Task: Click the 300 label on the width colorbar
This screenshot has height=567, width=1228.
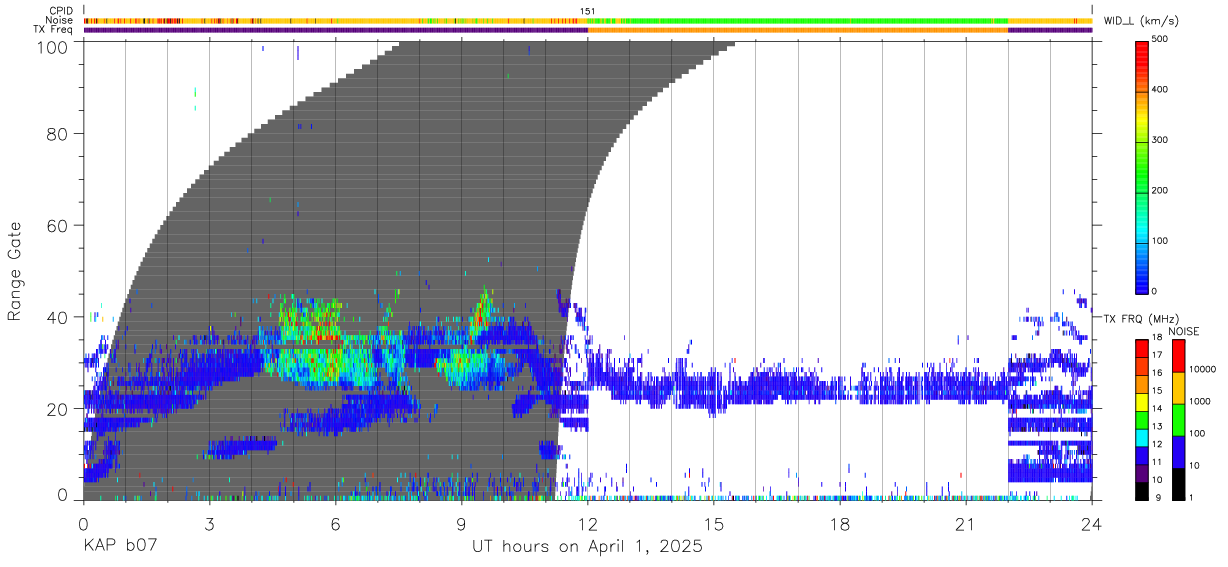Action: 1162,140
